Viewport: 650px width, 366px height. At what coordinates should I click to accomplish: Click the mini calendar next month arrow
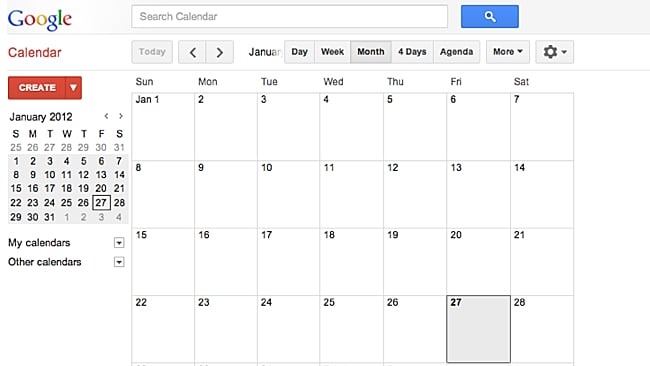pos(121,116)
